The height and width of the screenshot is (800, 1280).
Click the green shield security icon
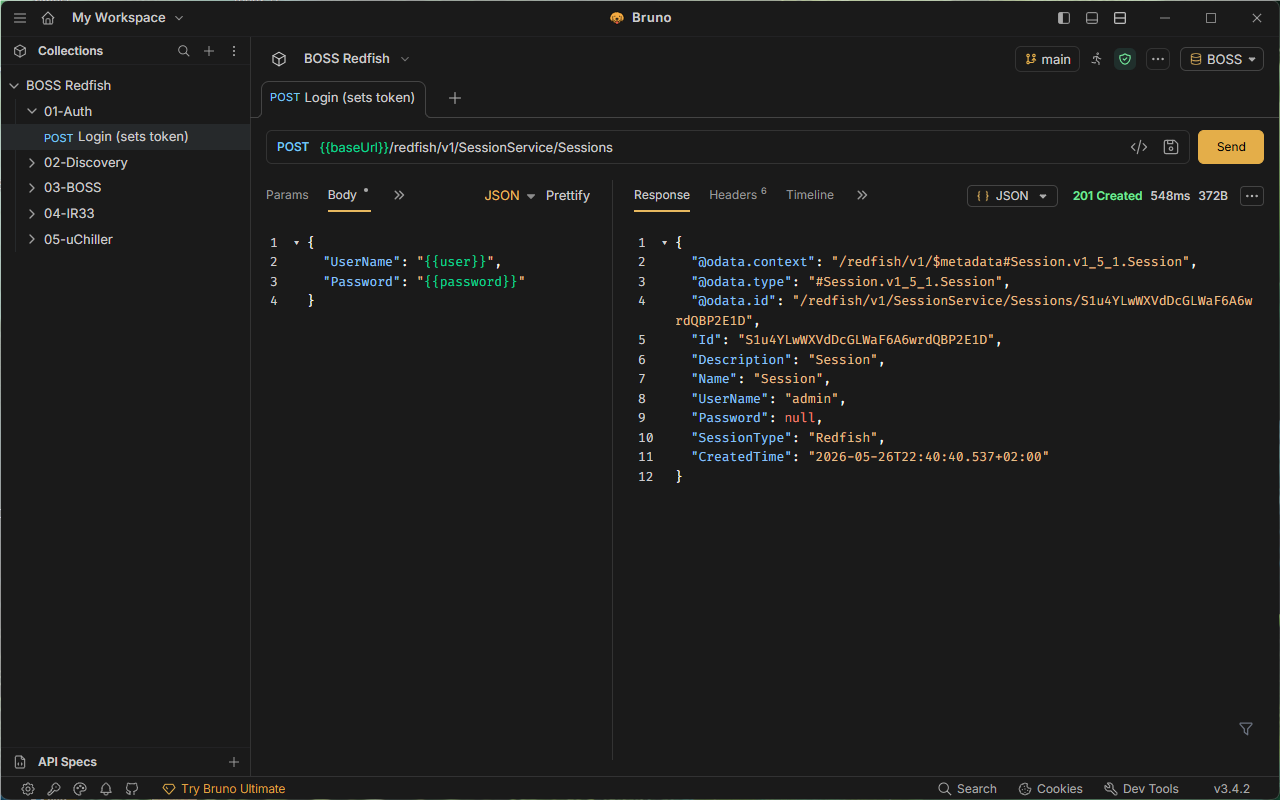1125,59
